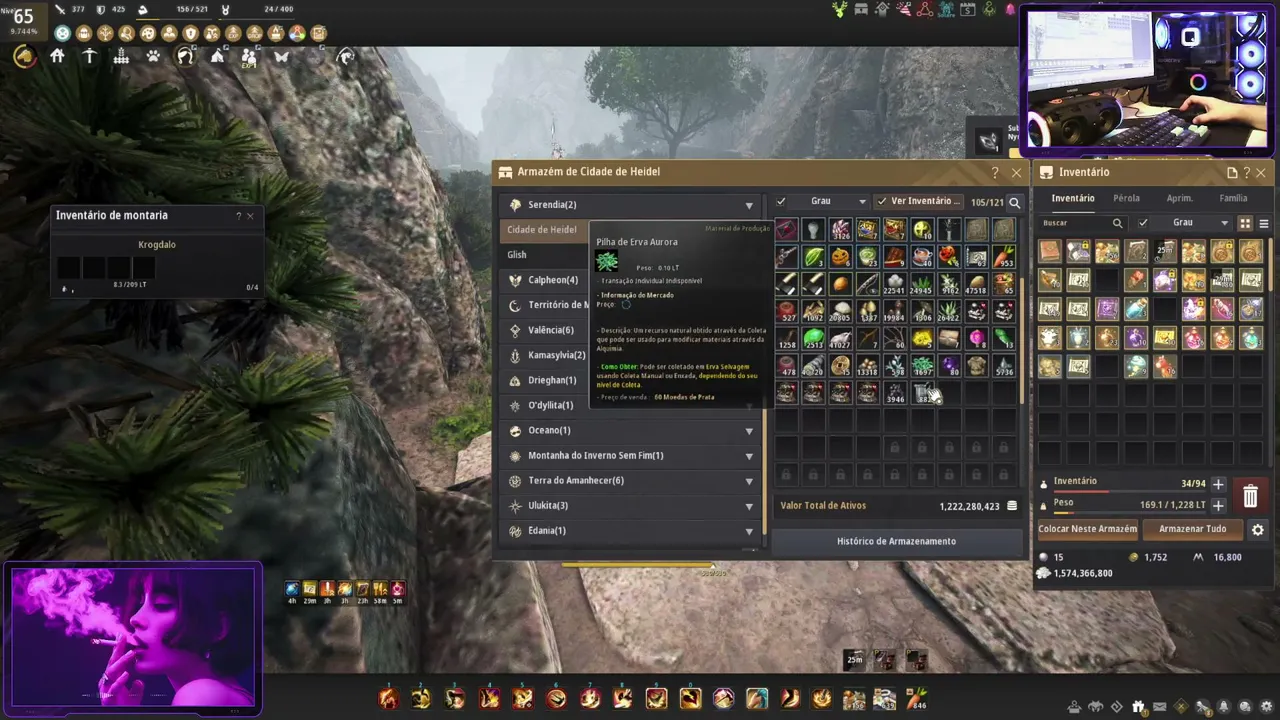Click the butterfly icon in the HUD

281,57
